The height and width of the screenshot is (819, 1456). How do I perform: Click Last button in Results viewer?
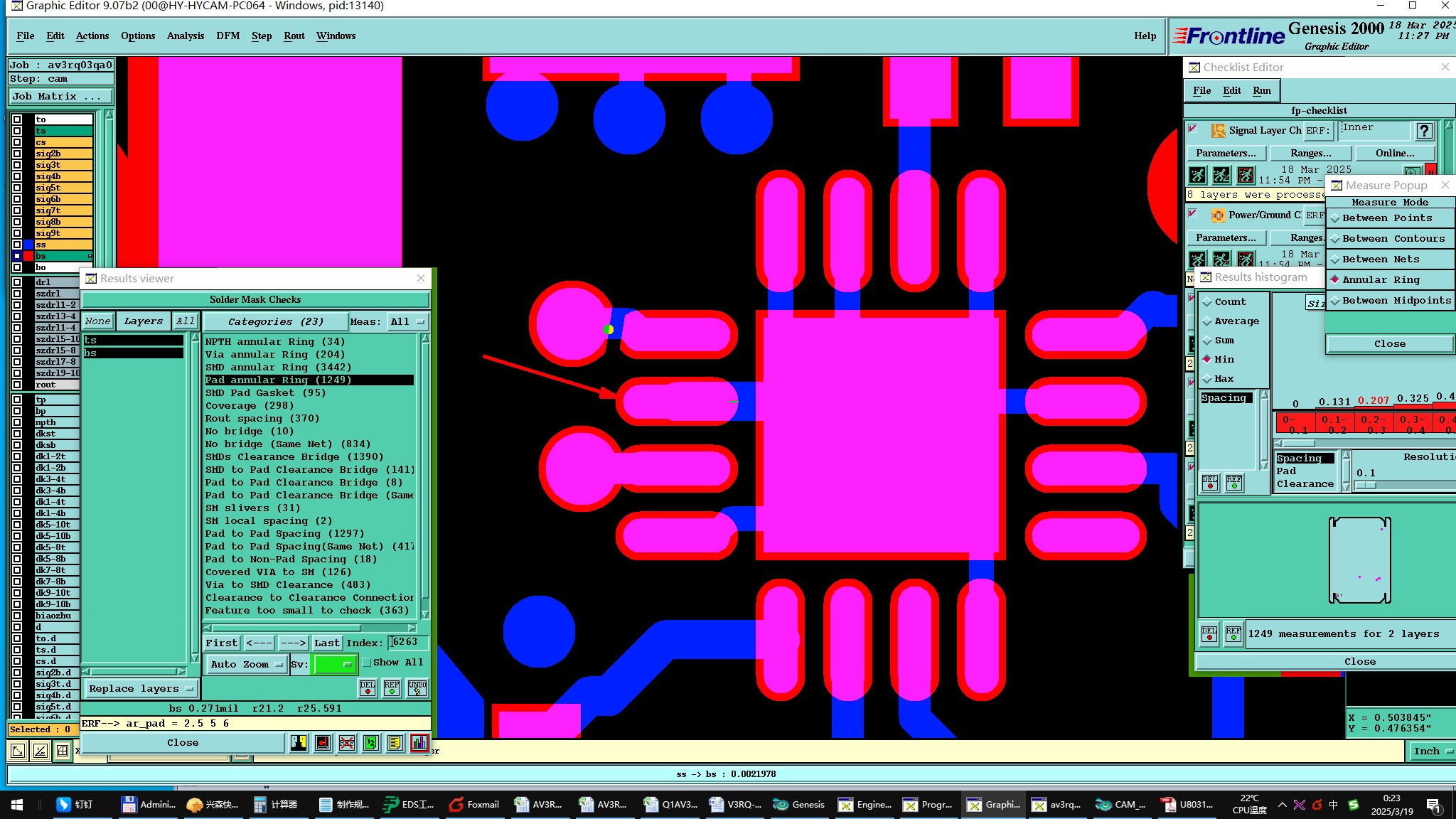(x=326, y=643)
